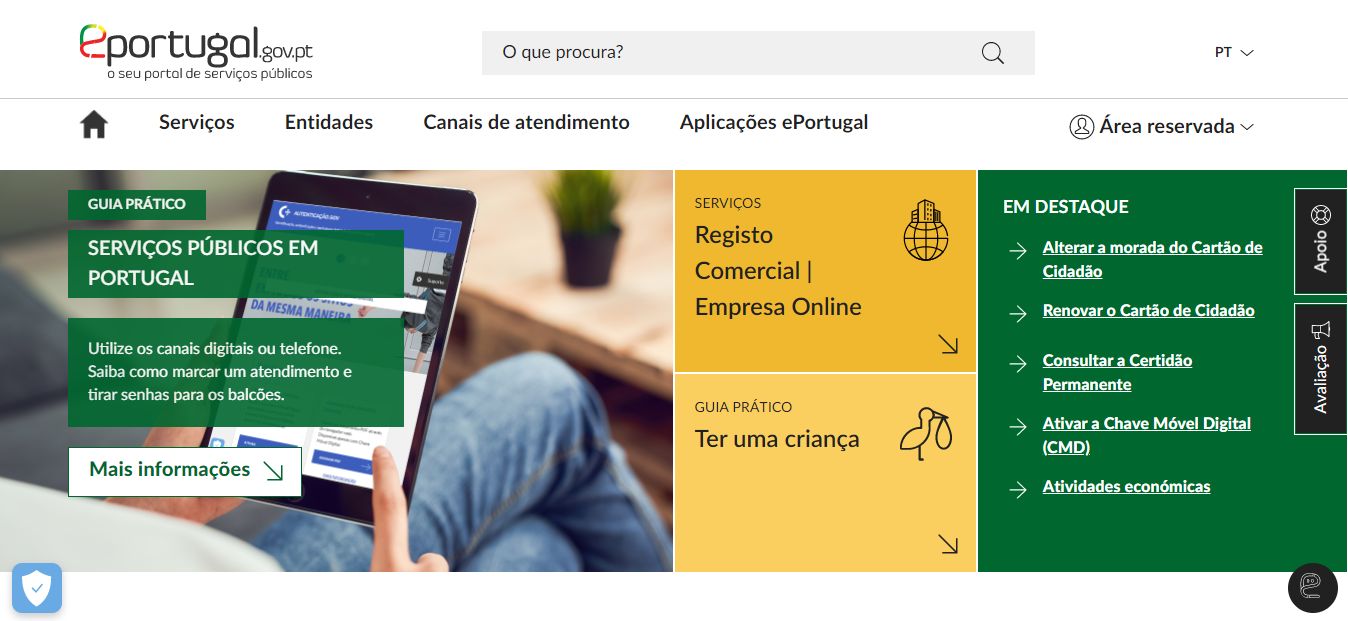
Task: Click arrow icon on Ter uma criança tile
Action: tap(948, 544)
